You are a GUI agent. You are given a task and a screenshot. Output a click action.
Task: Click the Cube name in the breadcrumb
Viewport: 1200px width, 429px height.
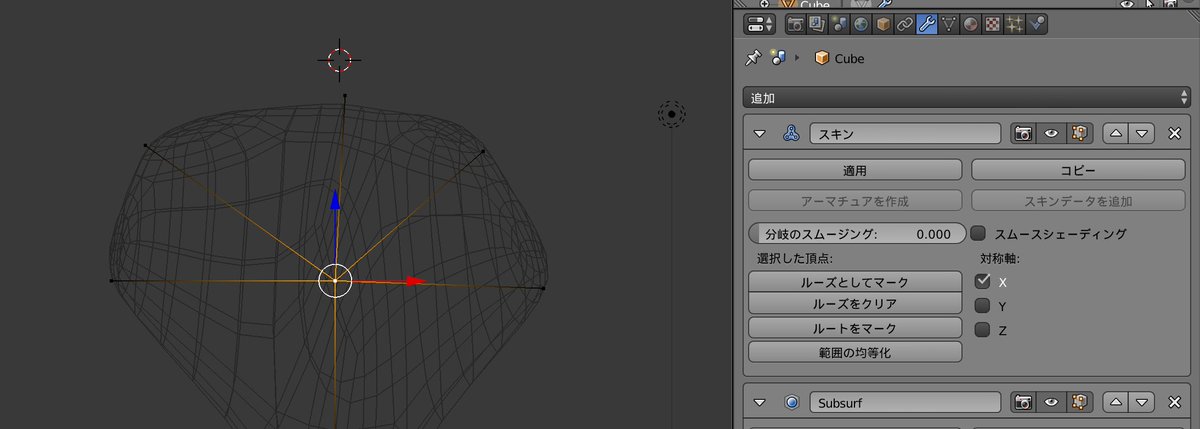coord(849,59)
